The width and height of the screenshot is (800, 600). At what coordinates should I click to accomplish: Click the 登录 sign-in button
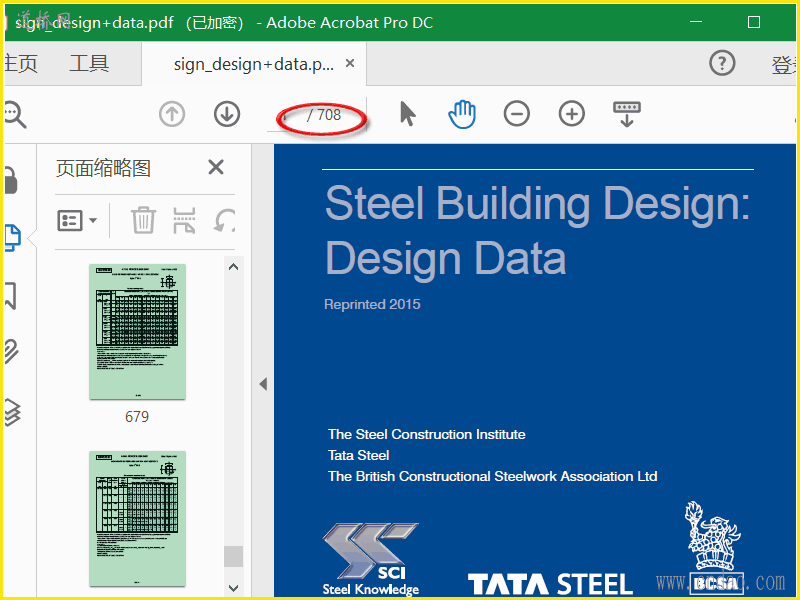click(785, 65)
